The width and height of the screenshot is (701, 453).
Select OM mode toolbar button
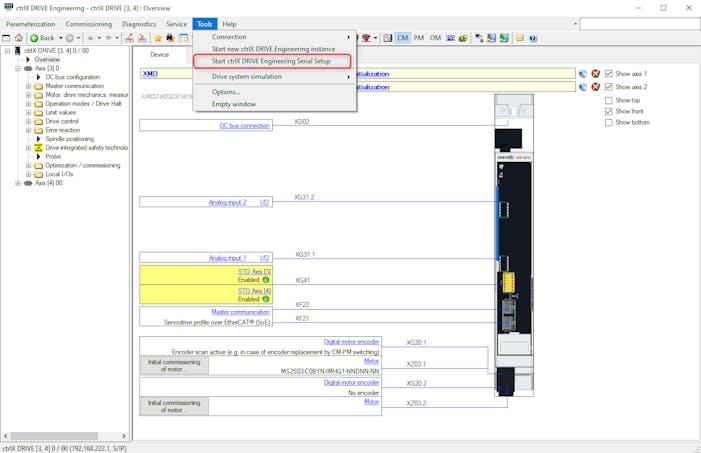[x=435, y=38]
